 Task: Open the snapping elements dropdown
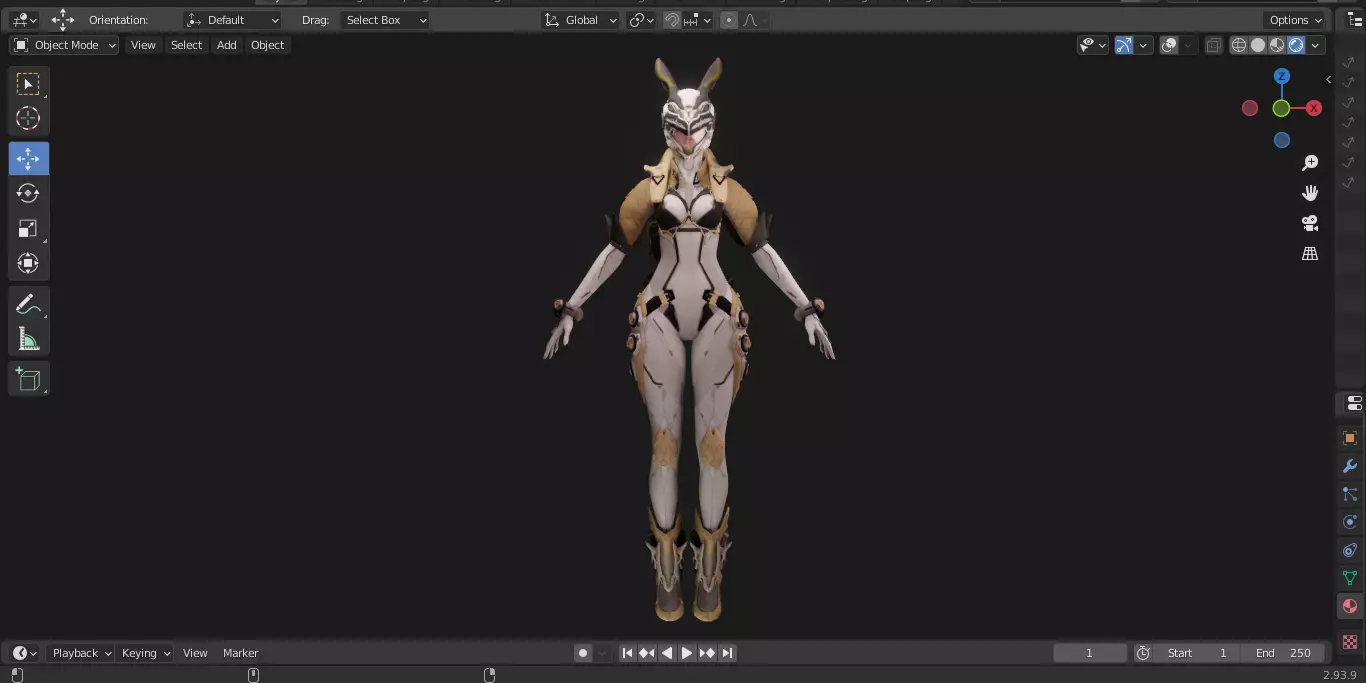pos(698,20)
